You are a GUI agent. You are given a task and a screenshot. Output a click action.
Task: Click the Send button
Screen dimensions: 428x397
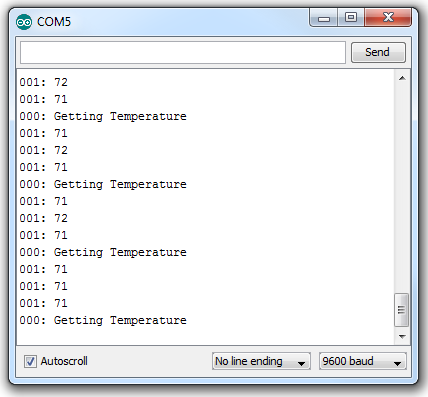(378, 52)
